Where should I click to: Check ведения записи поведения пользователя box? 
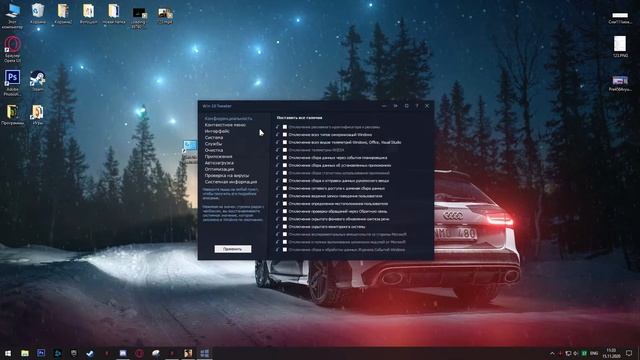pyautogui.click(x=285, y=196)
